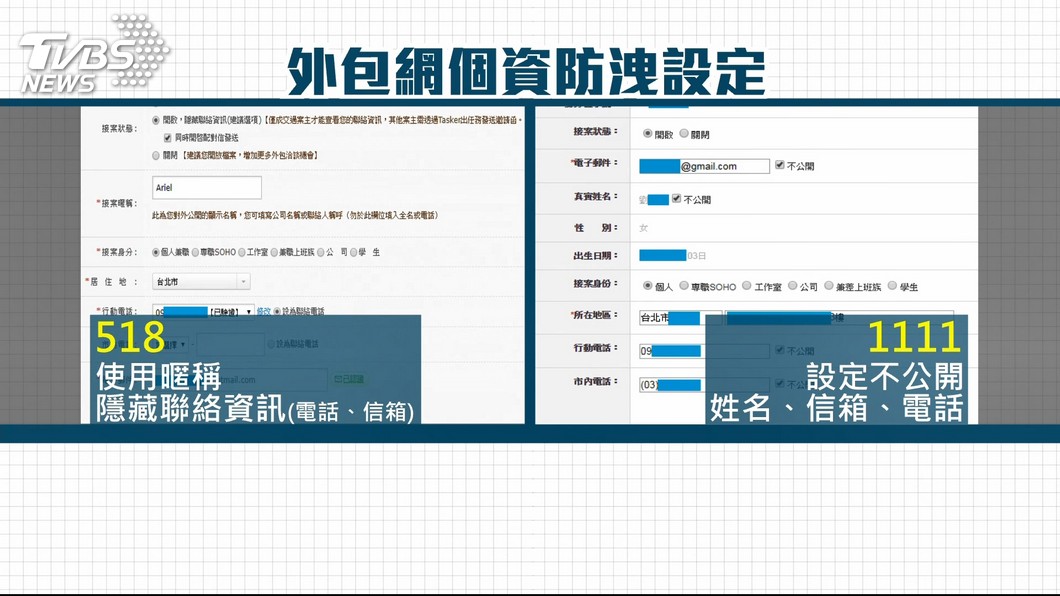This screenshot has width=1060, height=596.
Task: Select 設為聯絡電話 radio beside 修改 link
Action: pos(277,312)
